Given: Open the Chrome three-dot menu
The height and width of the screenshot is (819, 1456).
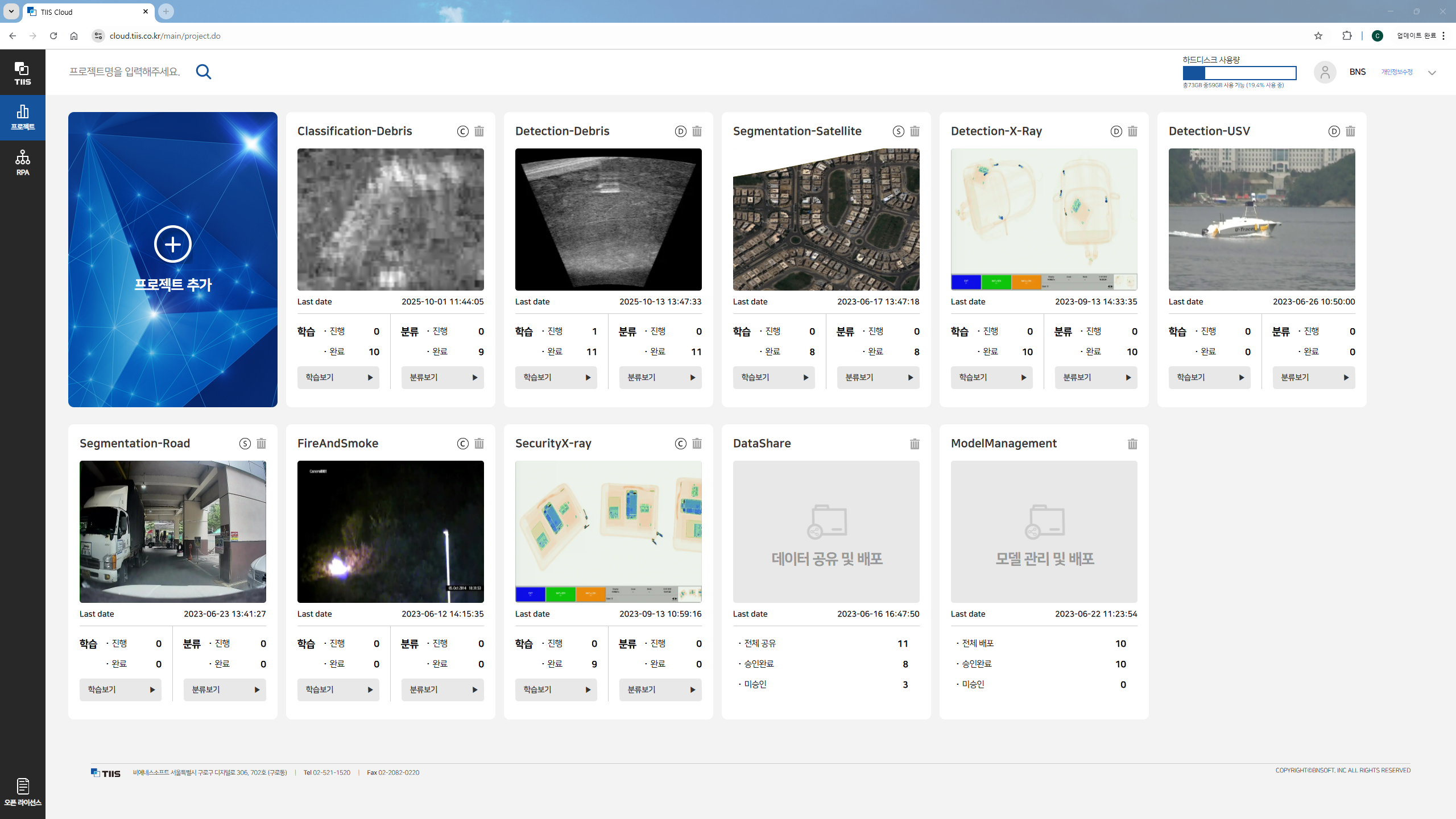Looking at the screenshot, I should [1443, 36].
